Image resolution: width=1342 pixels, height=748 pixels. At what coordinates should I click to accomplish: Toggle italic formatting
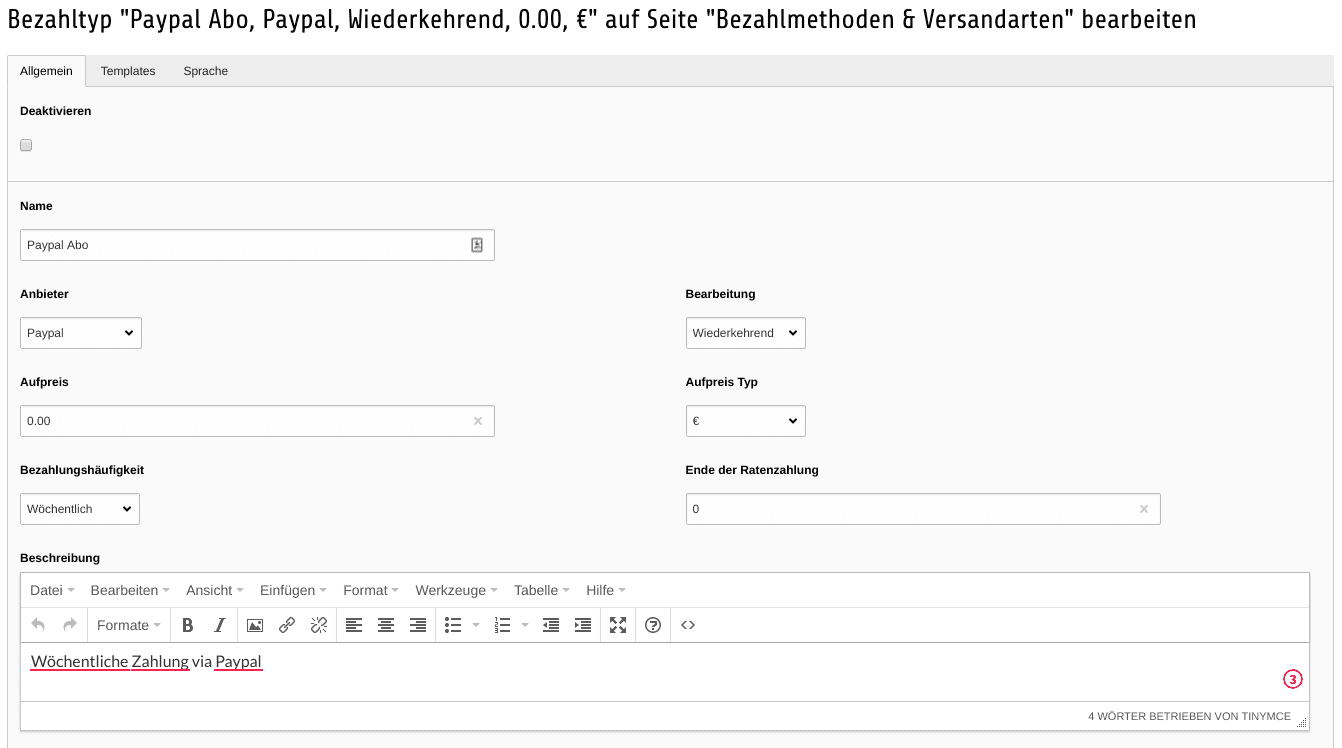(x=220, y=625)
